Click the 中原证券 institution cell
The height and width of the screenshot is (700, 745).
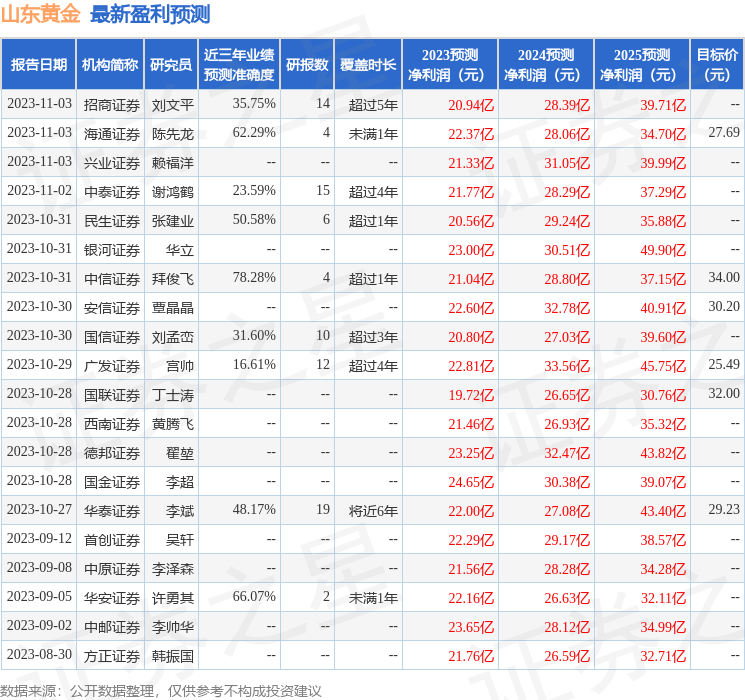pos(112,569)
